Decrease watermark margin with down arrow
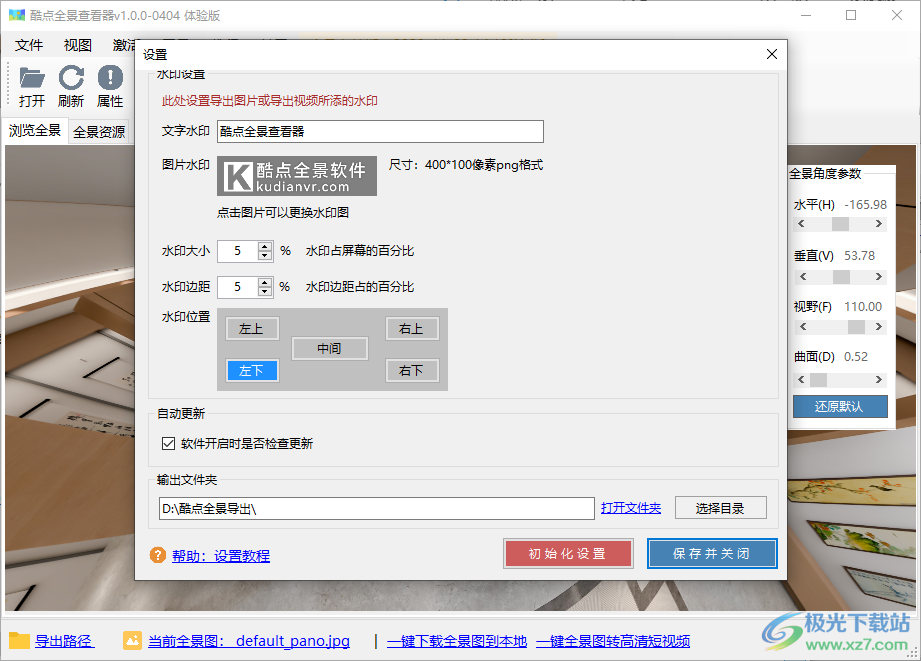Viewport: 921px width, 661px height. (x=265, y=291)
